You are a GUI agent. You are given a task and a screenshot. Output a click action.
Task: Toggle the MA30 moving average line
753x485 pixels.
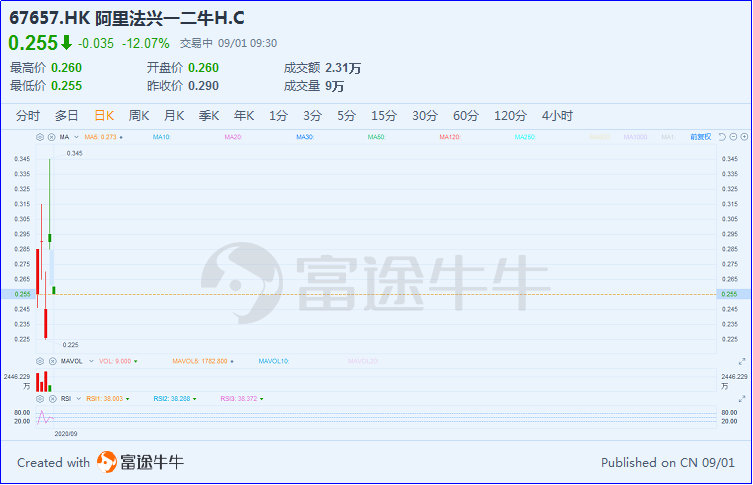click(305, 137)
